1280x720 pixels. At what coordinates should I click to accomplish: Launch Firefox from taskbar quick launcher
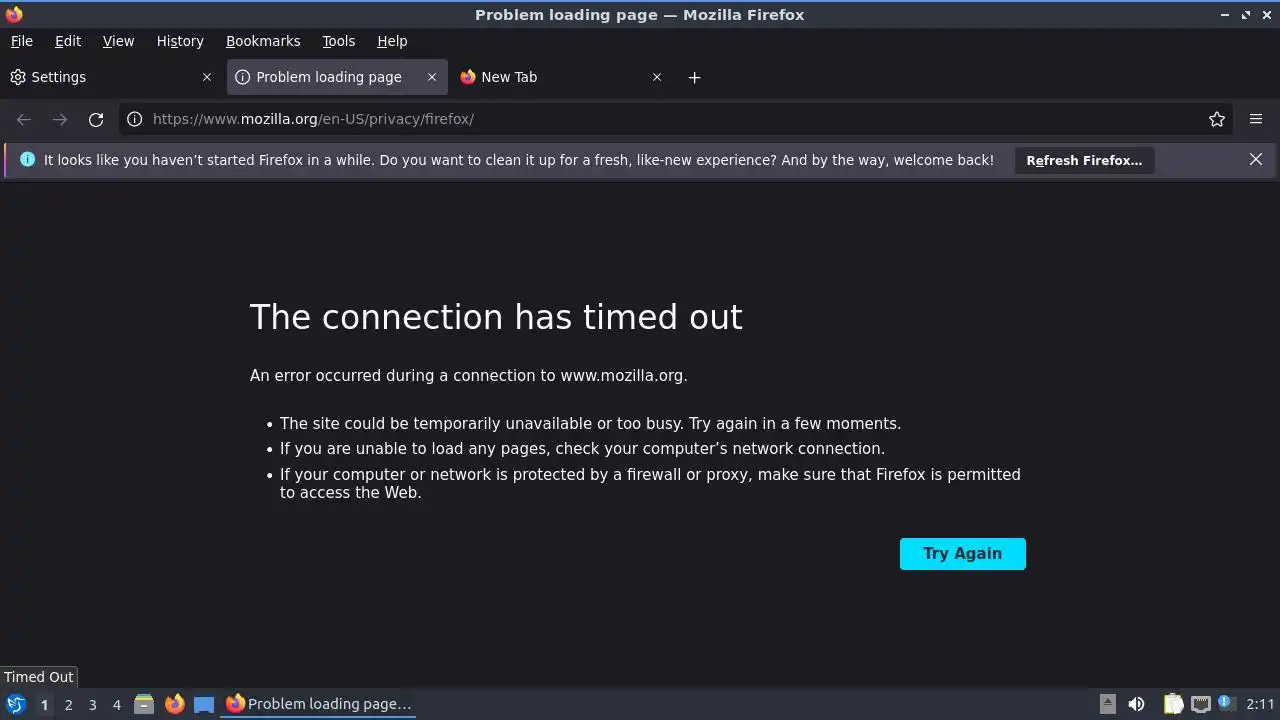(x=174, y=704)
